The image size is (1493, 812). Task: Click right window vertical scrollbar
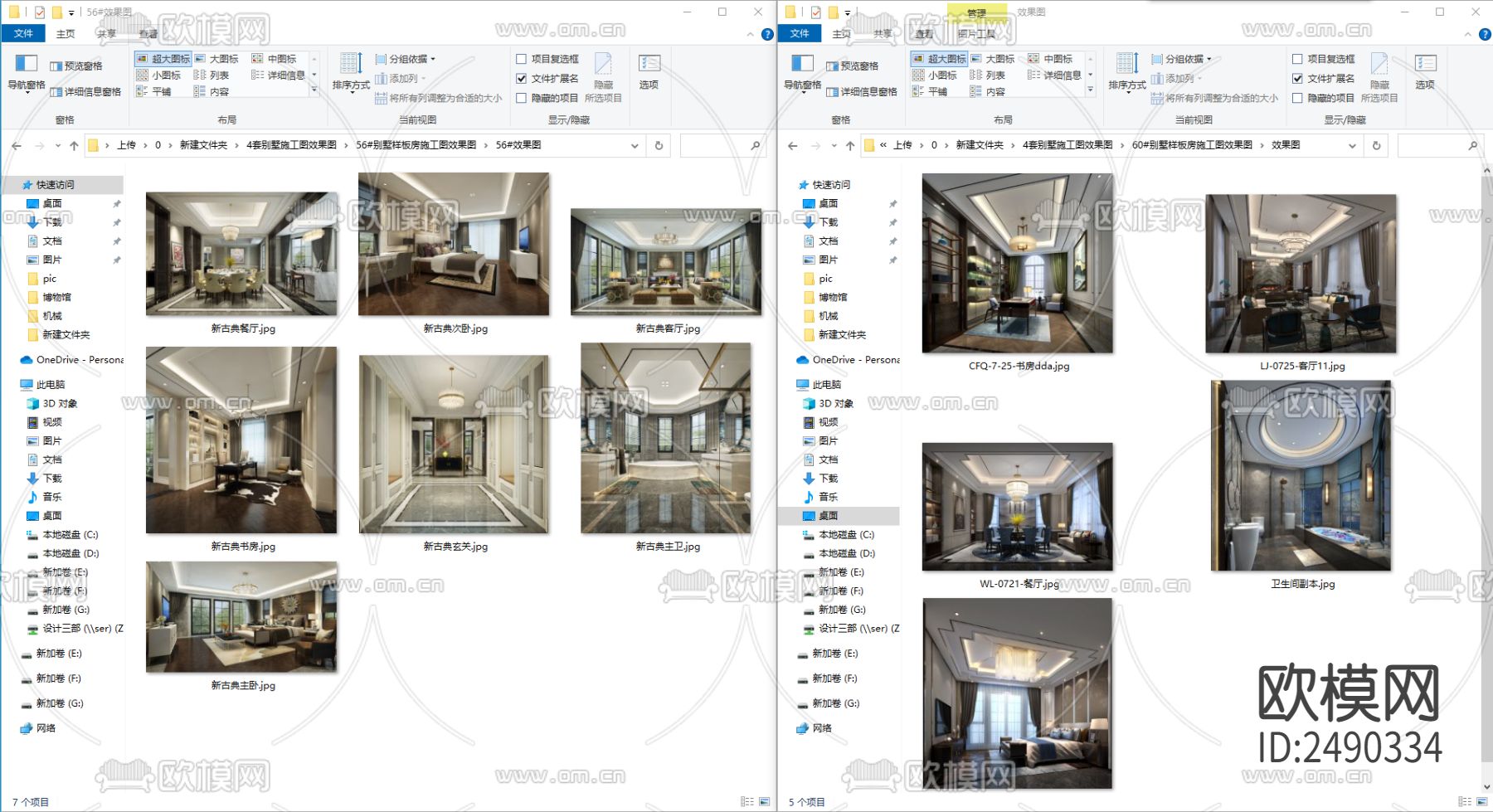click(x=1486, y=469)
